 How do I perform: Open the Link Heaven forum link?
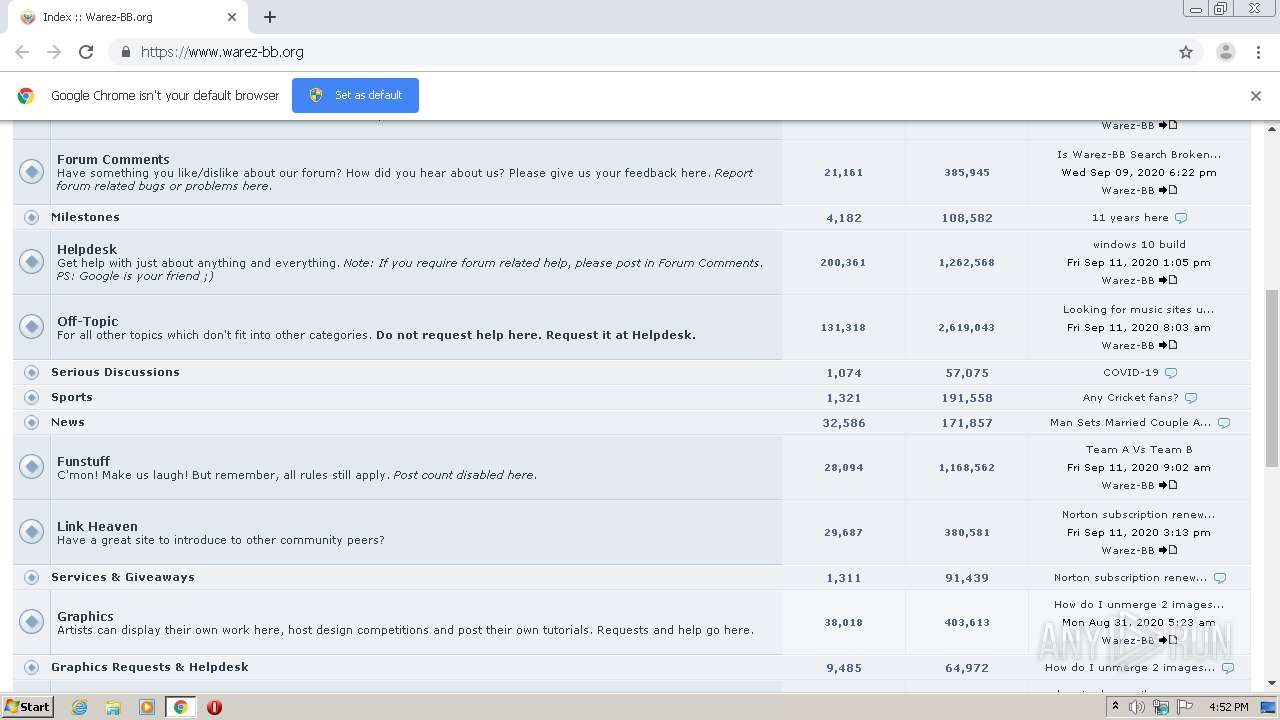coord(97,526)
